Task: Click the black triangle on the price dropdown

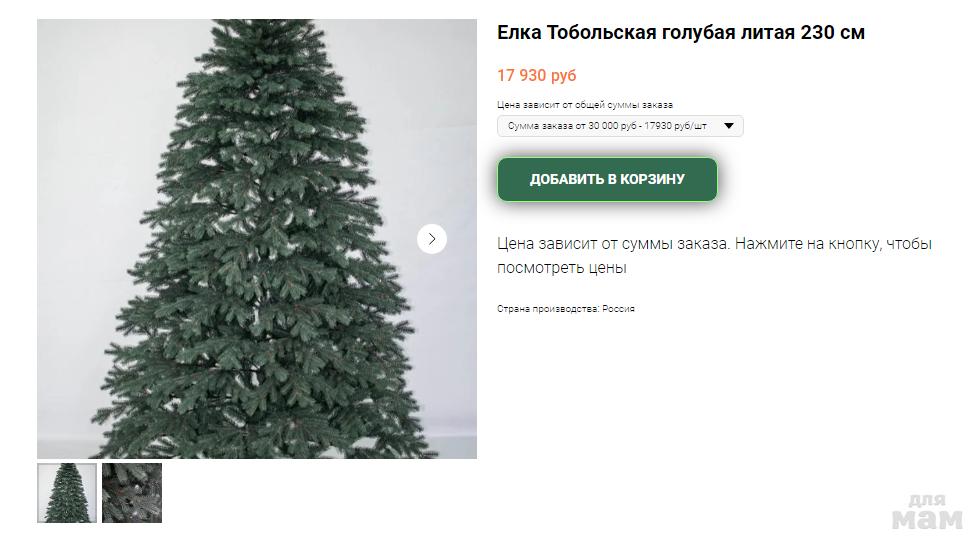Action: pyautogui.click(x=729, y=126)
